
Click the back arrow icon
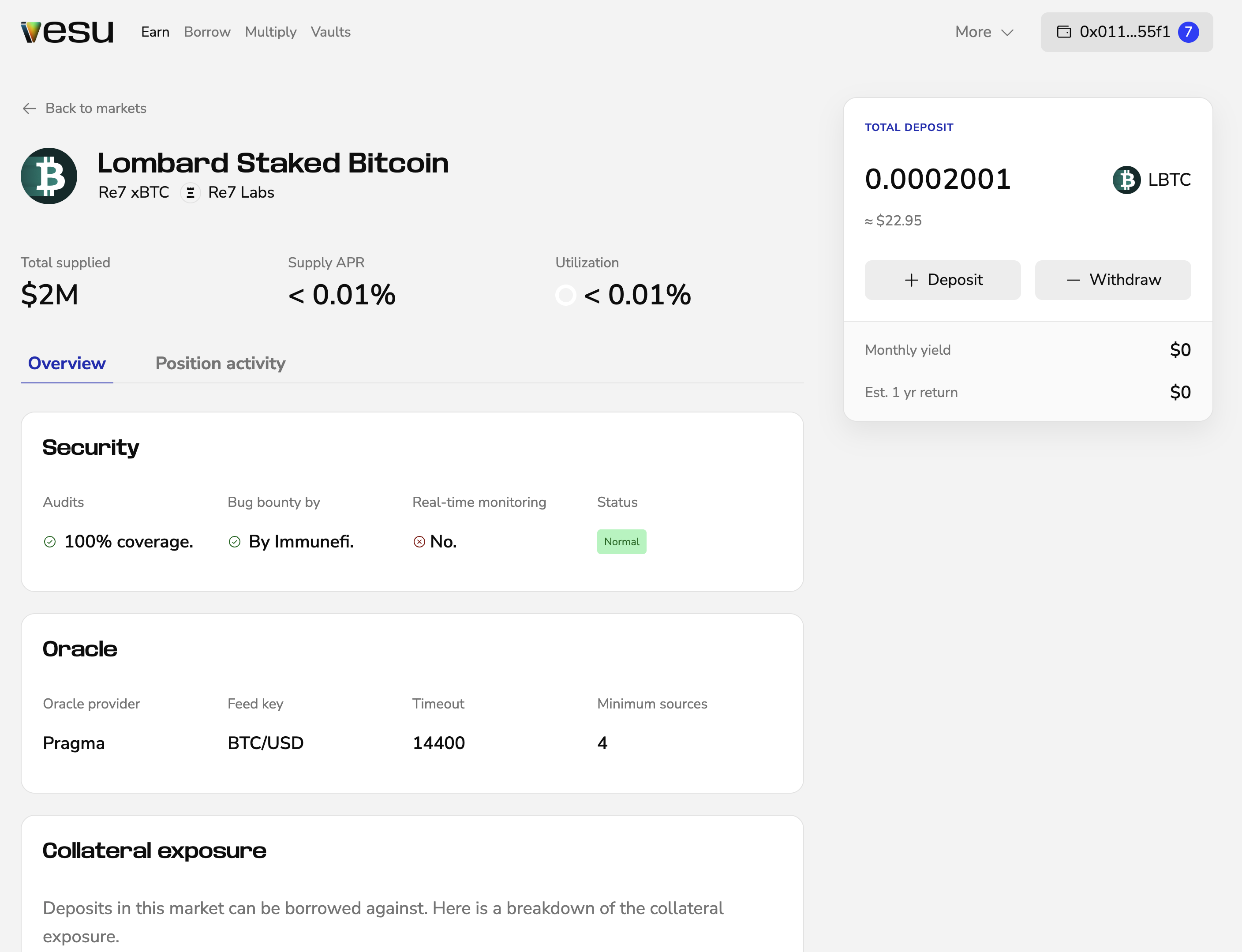click(x=30, y=108)
